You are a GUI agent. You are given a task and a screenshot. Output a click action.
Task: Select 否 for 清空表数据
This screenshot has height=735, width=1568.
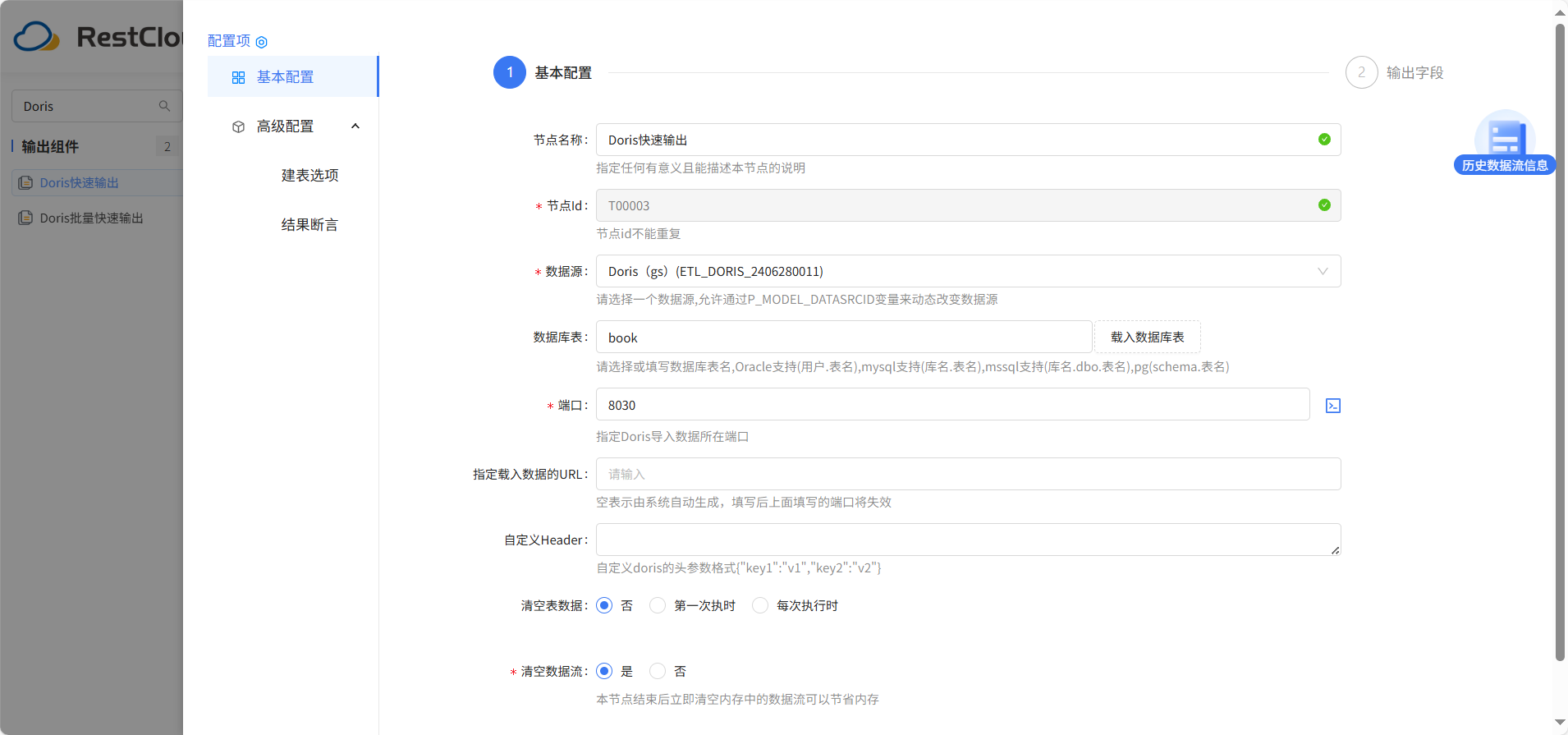604,605
